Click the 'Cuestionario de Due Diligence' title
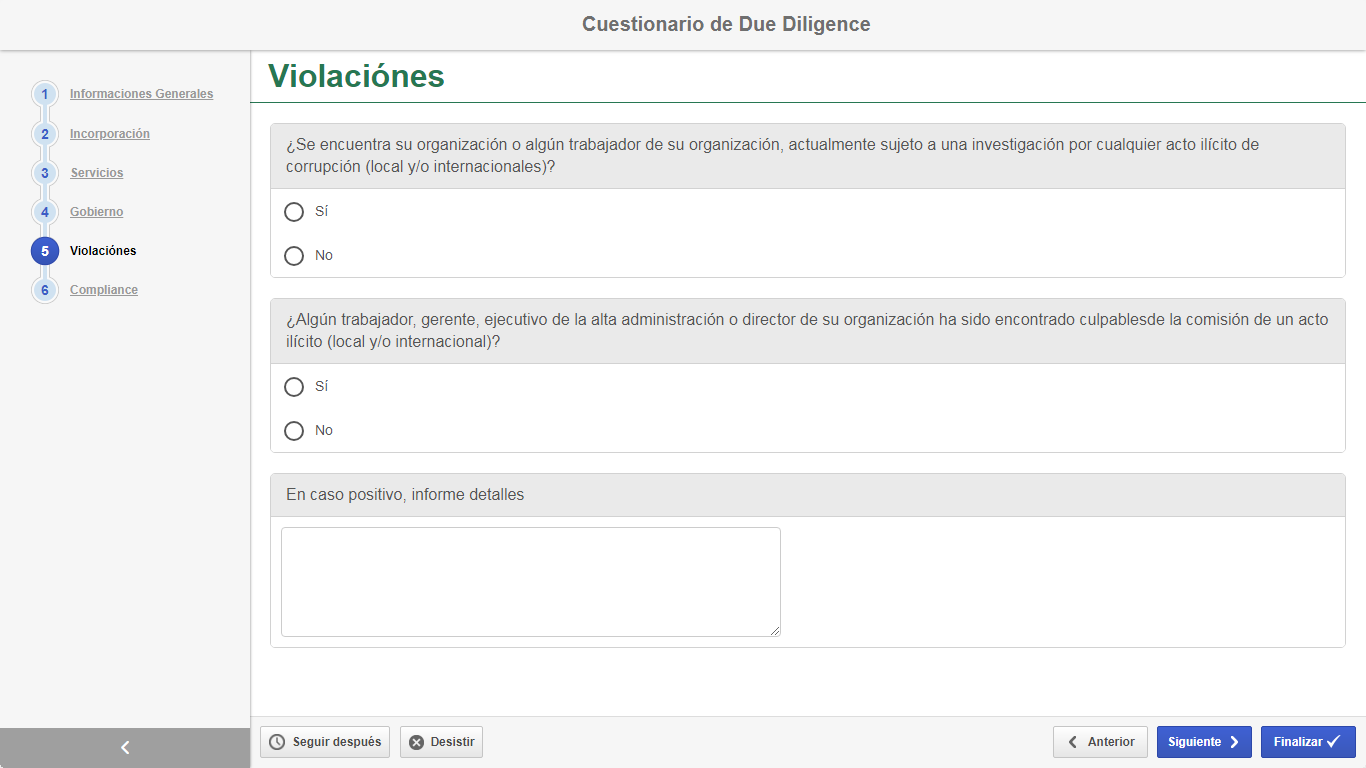Screen dimensions: 1366x768 pos(726,24)
